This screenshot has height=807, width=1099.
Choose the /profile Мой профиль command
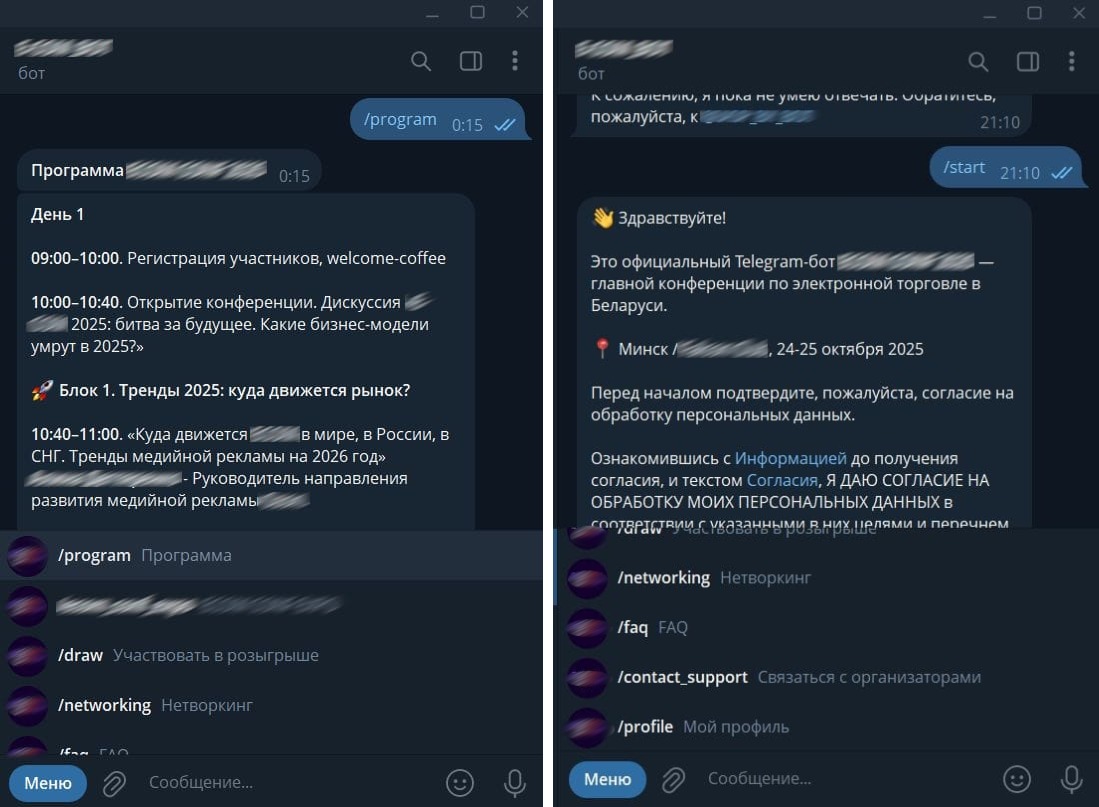[826, 727]
